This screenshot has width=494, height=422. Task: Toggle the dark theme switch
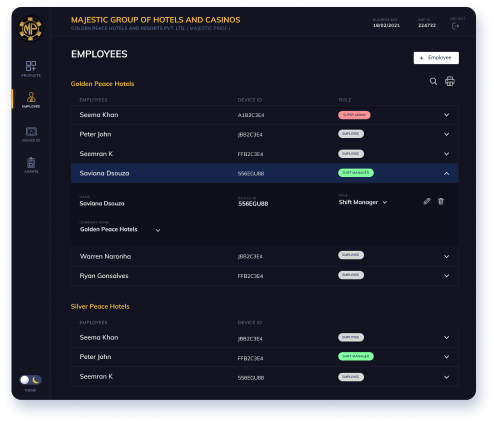(x=31, y=380)
